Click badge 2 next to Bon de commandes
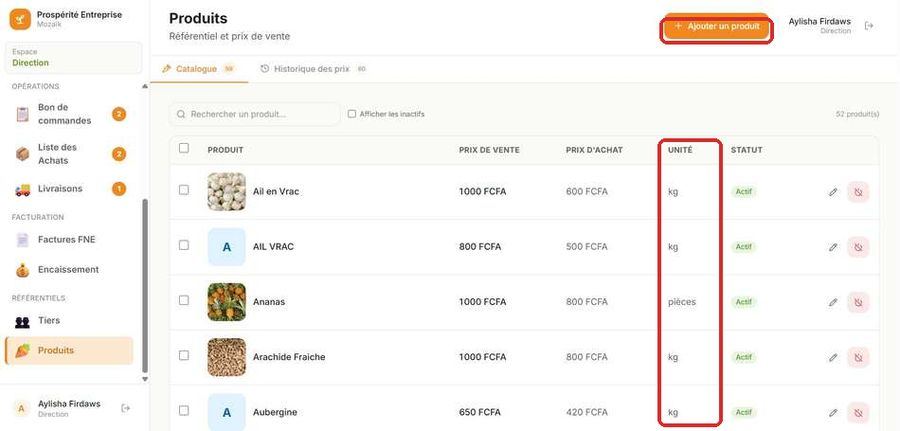Image resolution: width=900 pixels, height=431 pixels. (119, 114)
